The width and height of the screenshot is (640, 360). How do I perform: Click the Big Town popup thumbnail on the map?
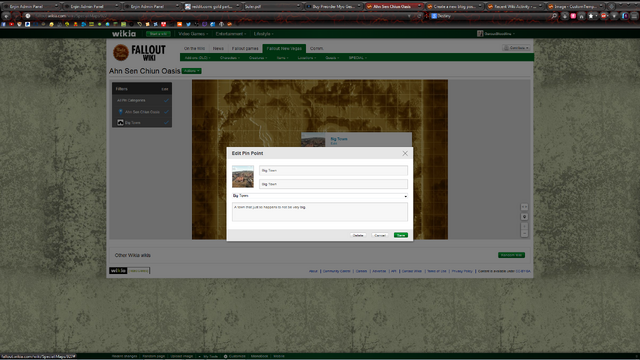pos(313,140)
